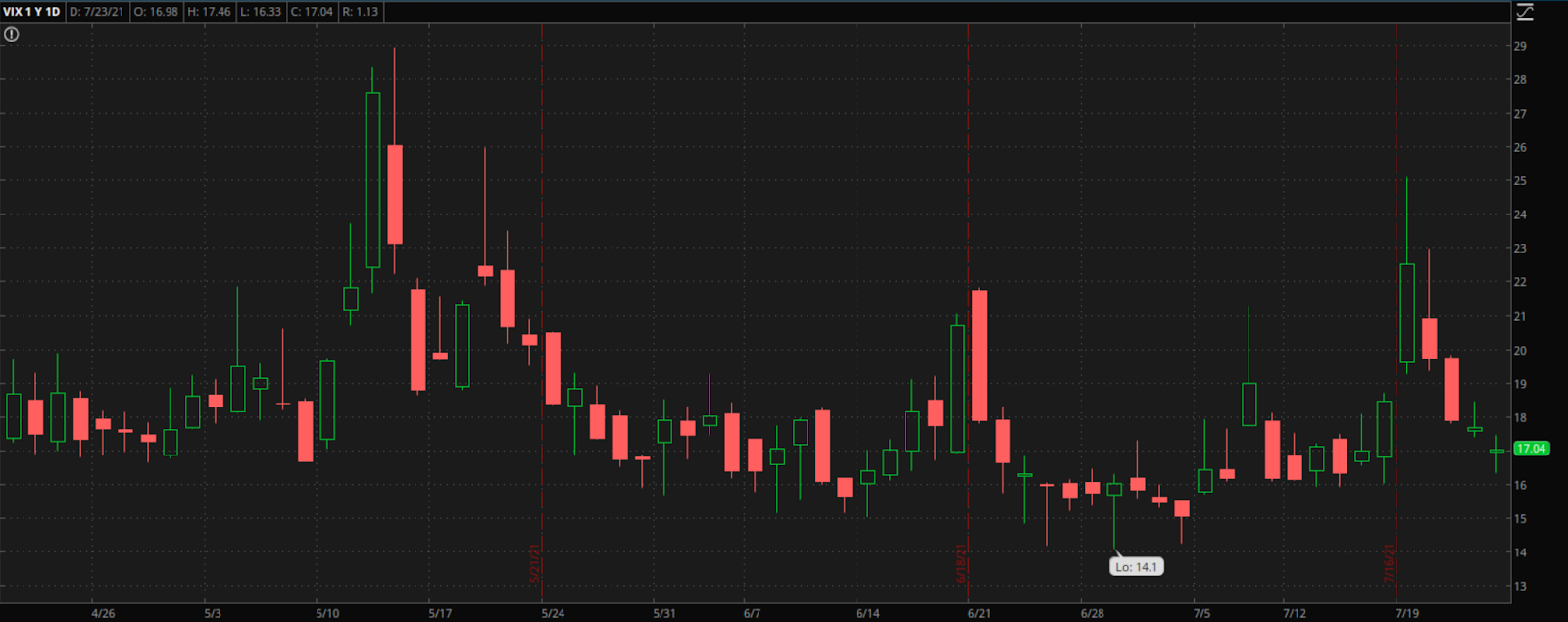Select the VIX 1 Y 1D chart label
The image size is (1568, 622).
31,12
